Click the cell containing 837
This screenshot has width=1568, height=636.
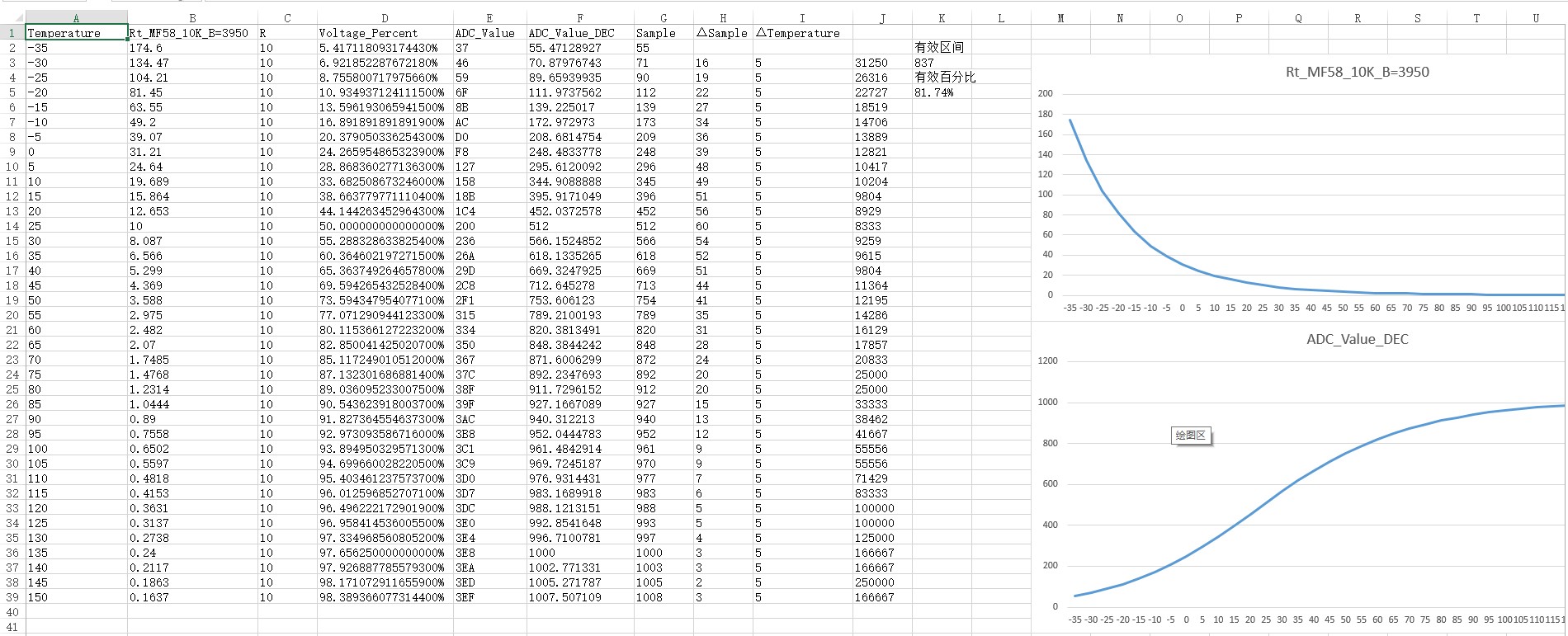pyautogui.click(x=942, y=63)
